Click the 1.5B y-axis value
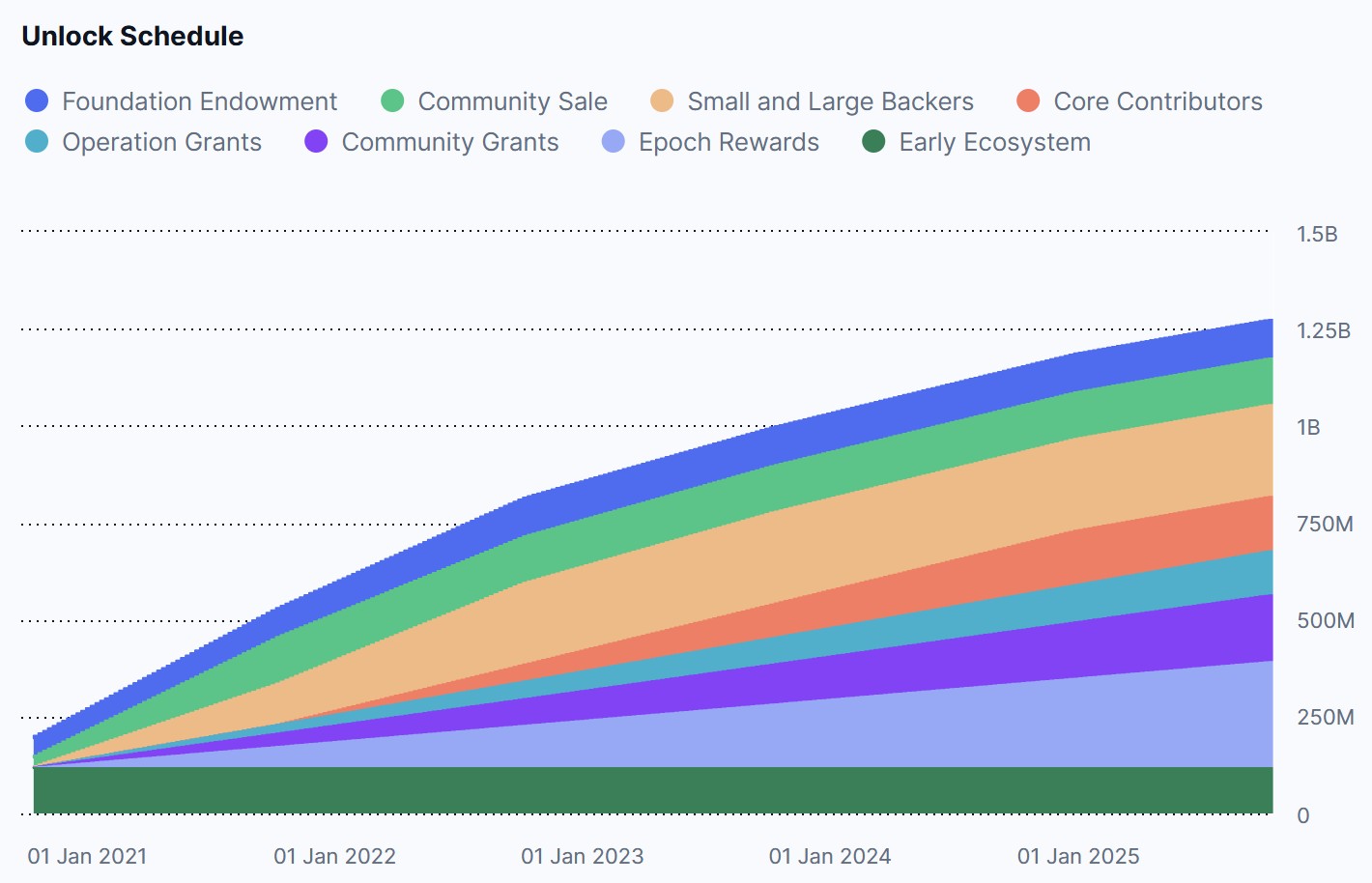This screenshot has height=883, width=1372. pos(1317,234)
